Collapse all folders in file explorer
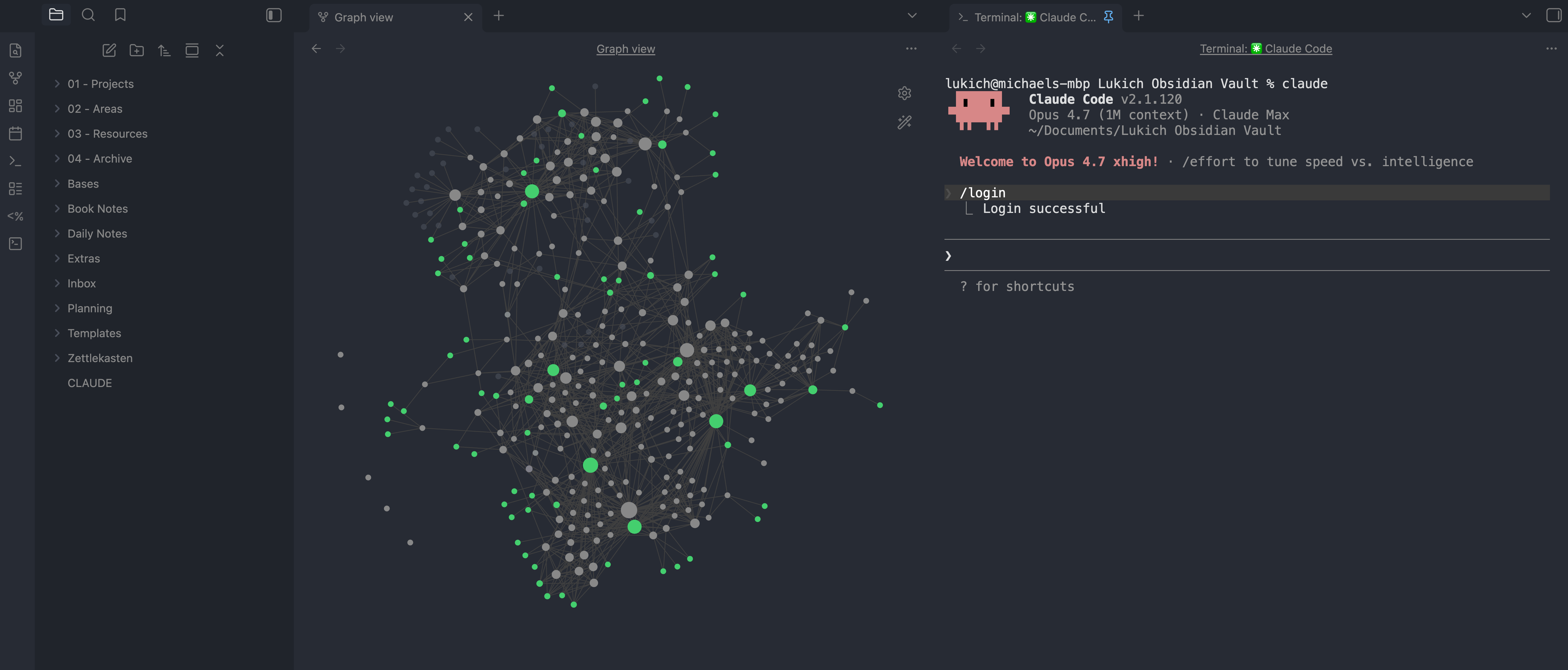 point(220,51)
